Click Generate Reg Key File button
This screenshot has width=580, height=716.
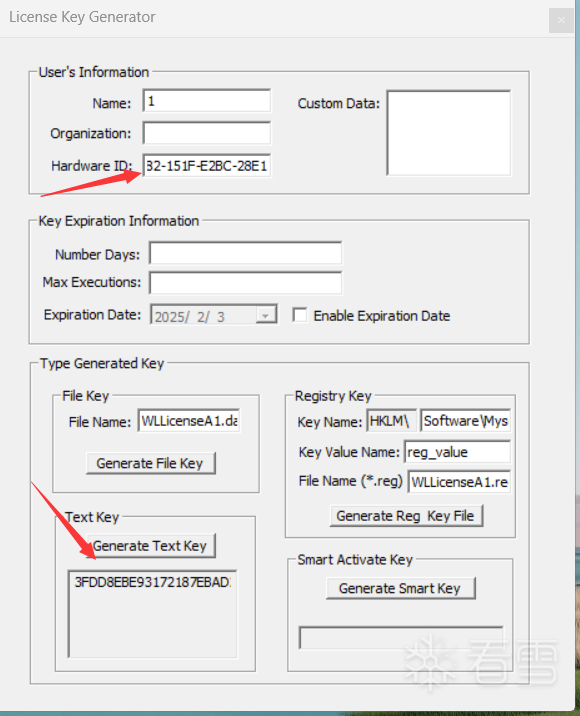coord(406,516)
